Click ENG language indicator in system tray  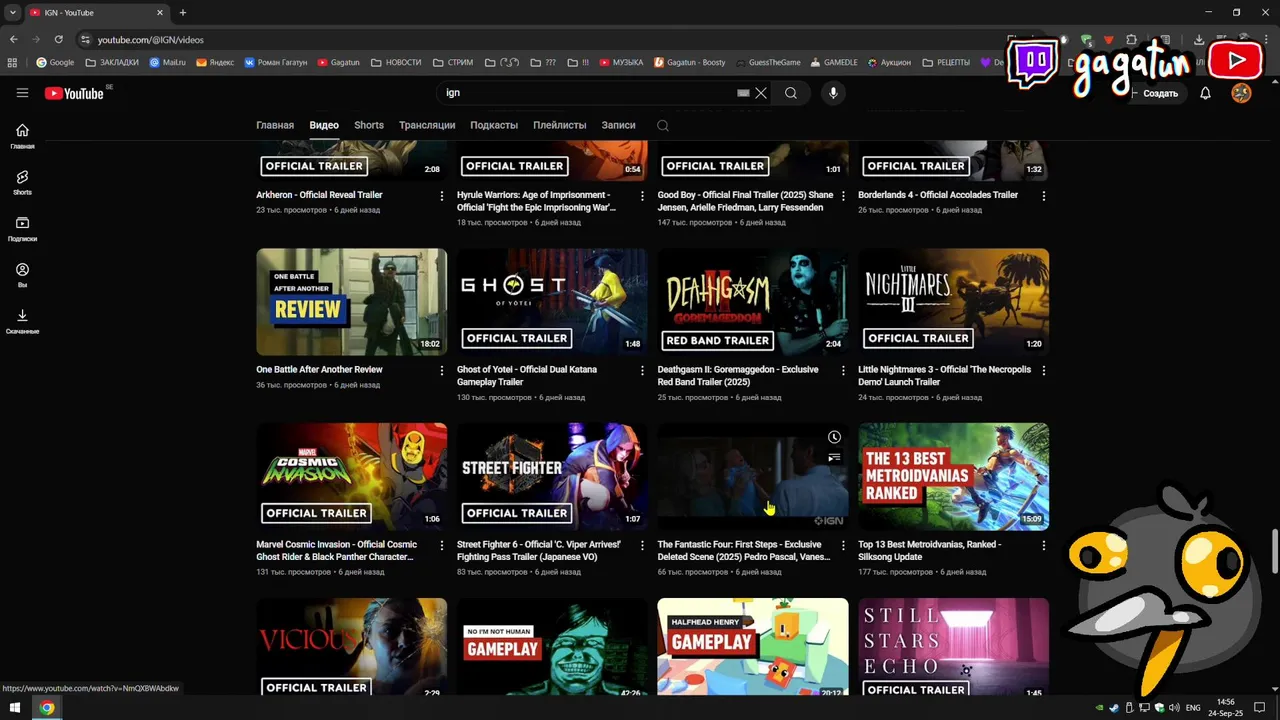pyautogui.click(x=1193, y=707)
